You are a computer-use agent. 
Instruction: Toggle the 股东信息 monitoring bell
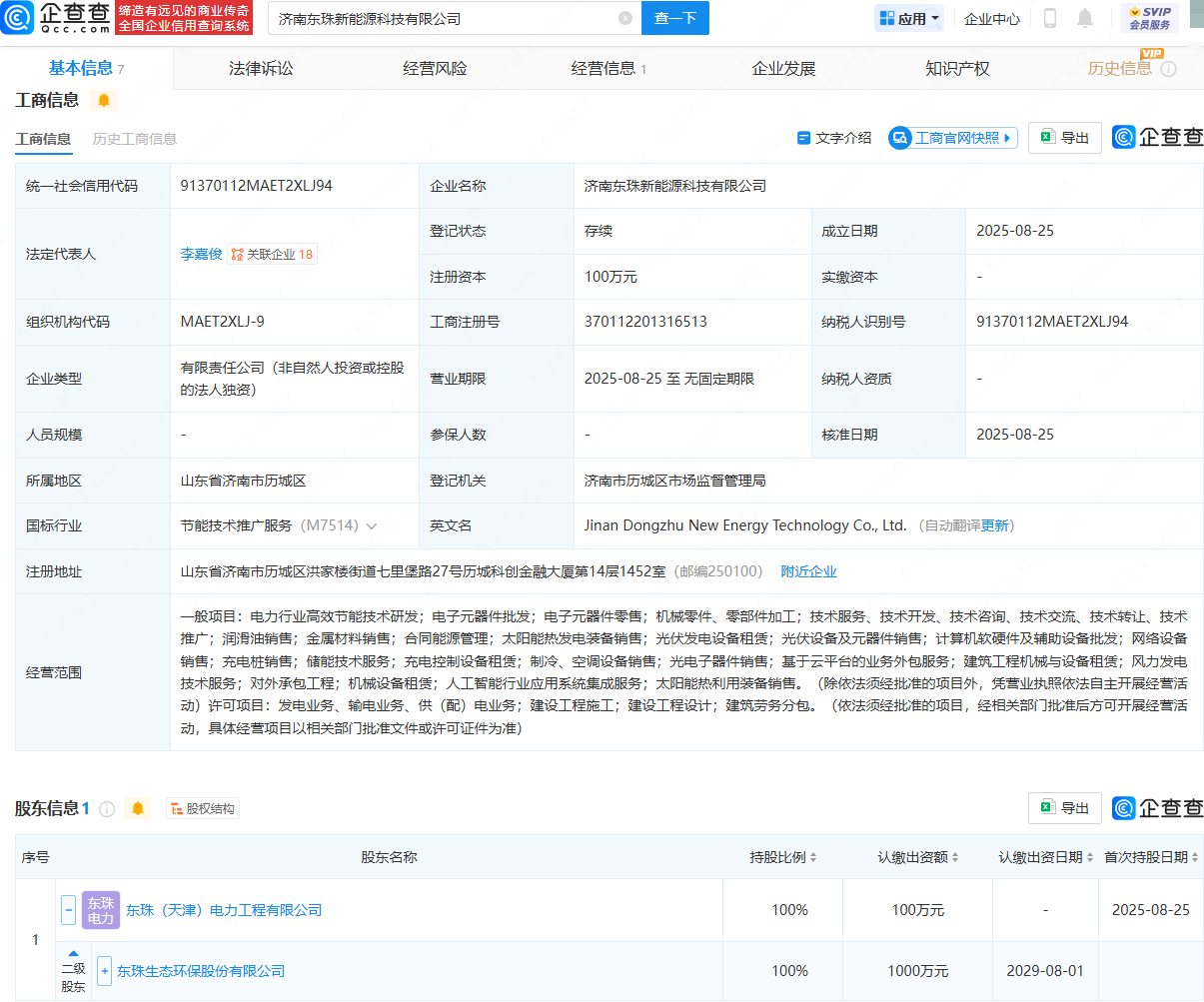pos(138,808)
